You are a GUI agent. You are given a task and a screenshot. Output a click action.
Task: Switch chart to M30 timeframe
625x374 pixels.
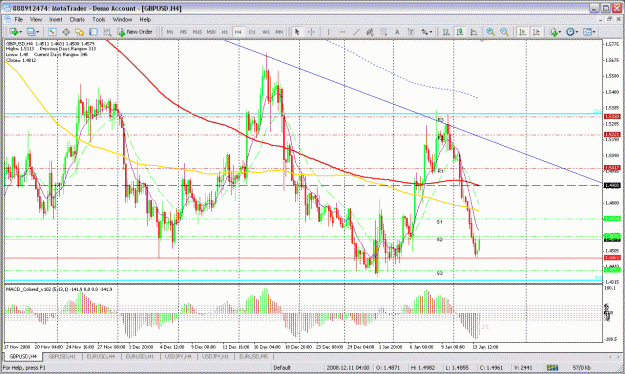[211, 32]
